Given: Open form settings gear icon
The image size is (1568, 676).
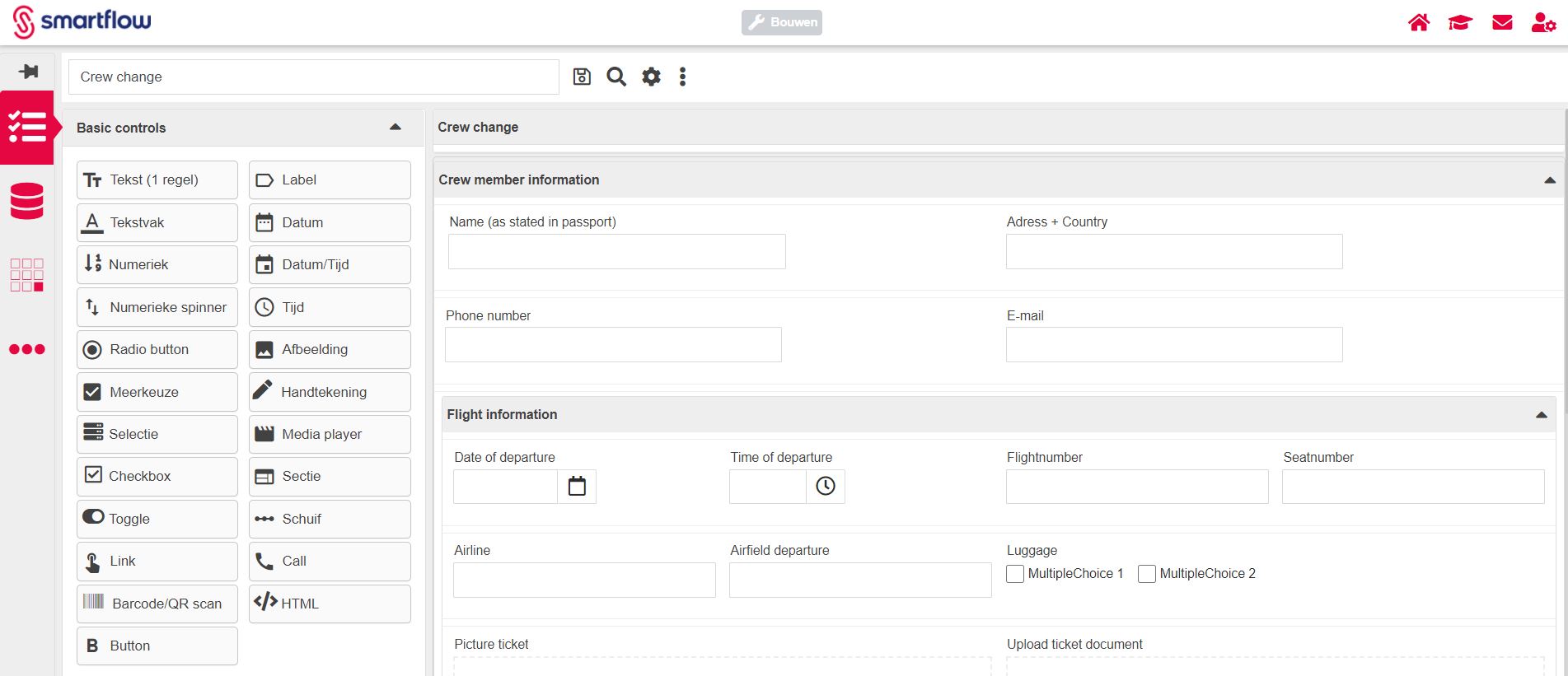Looking at the screenshot, I should [651, 77].
